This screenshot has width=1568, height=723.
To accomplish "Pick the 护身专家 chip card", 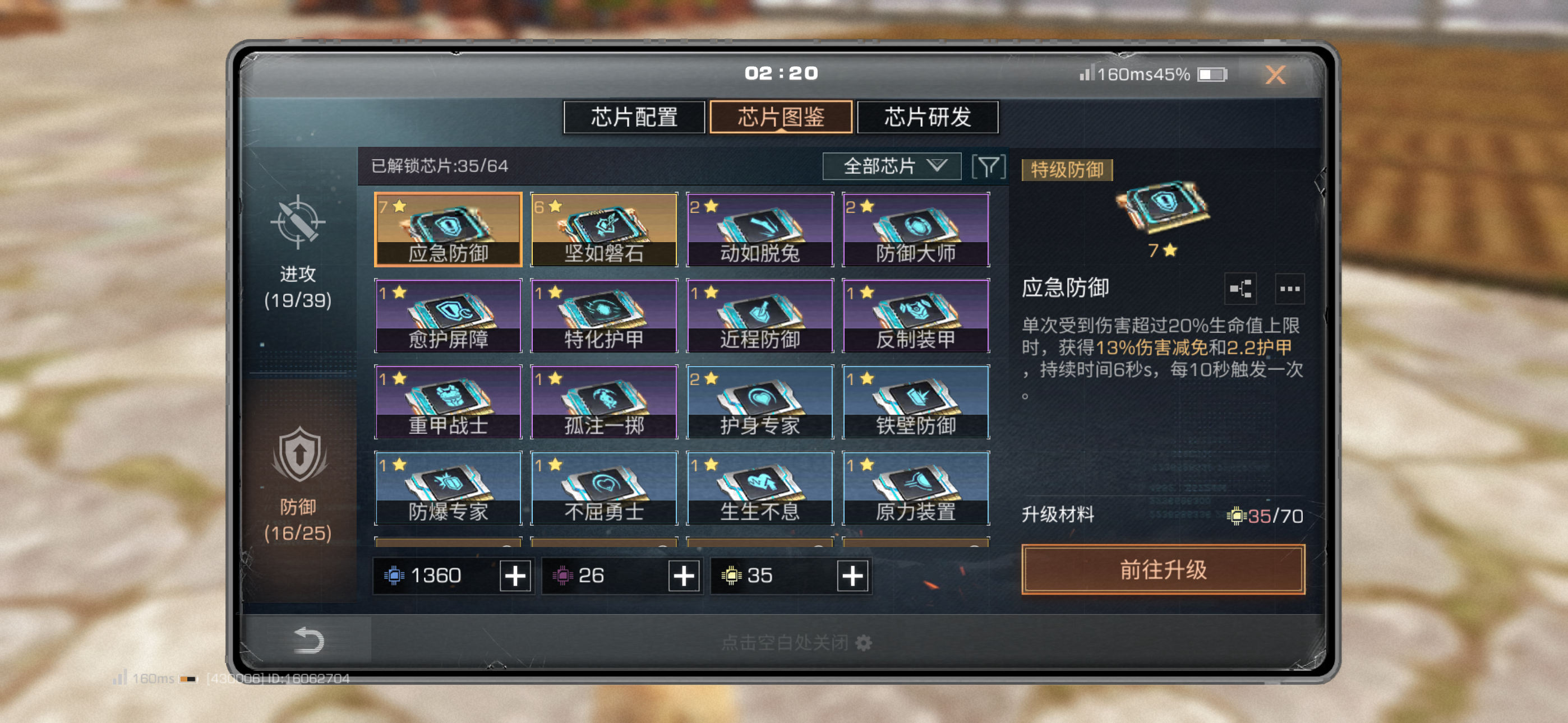I will pos(760,402).
